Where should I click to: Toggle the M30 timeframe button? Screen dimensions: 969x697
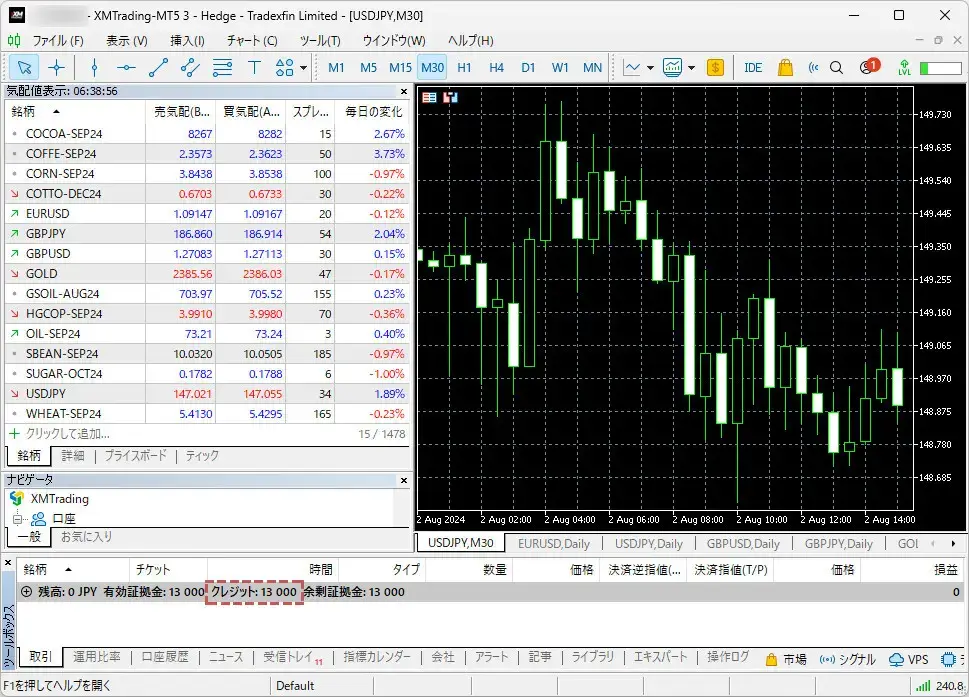(433, 67)
